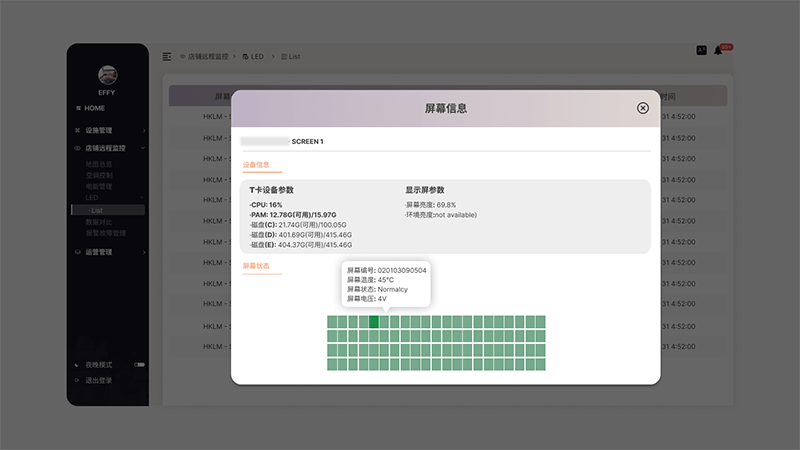Image resolution: width=800 pixels, height=450 pixels.
Task: Click LED breadcrumb link
Action: (x=257, y=57)
